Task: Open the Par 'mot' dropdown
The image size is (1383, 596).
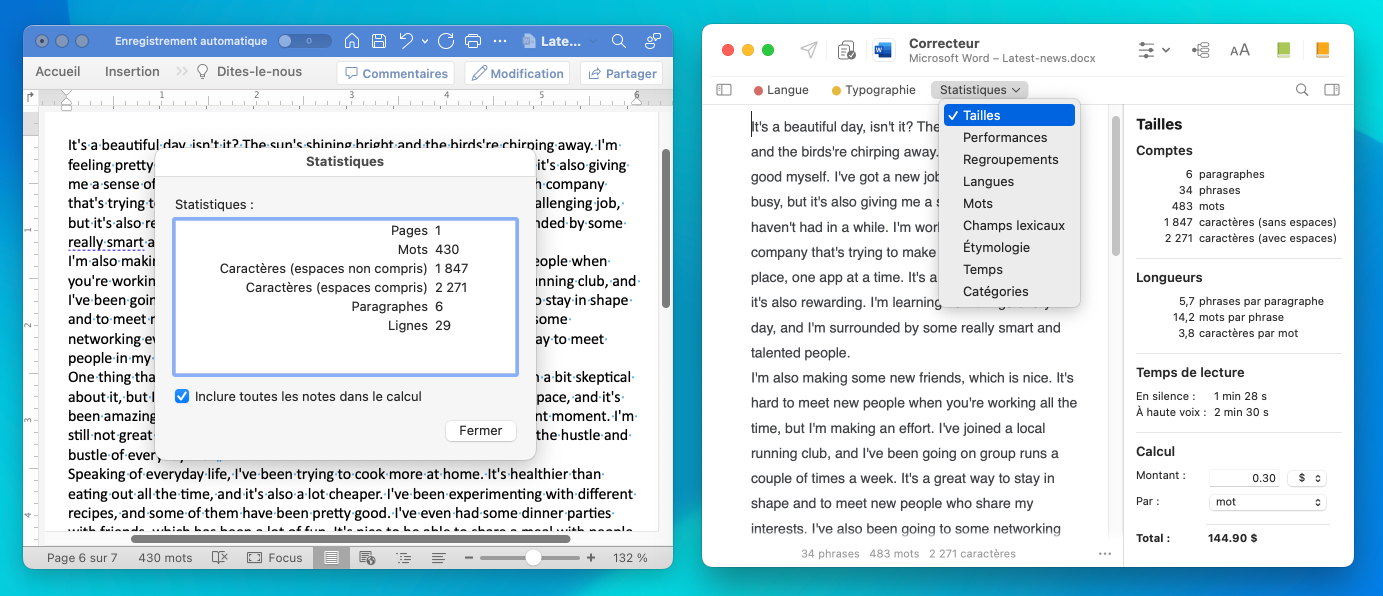Action: click(x=1267, y=502)
